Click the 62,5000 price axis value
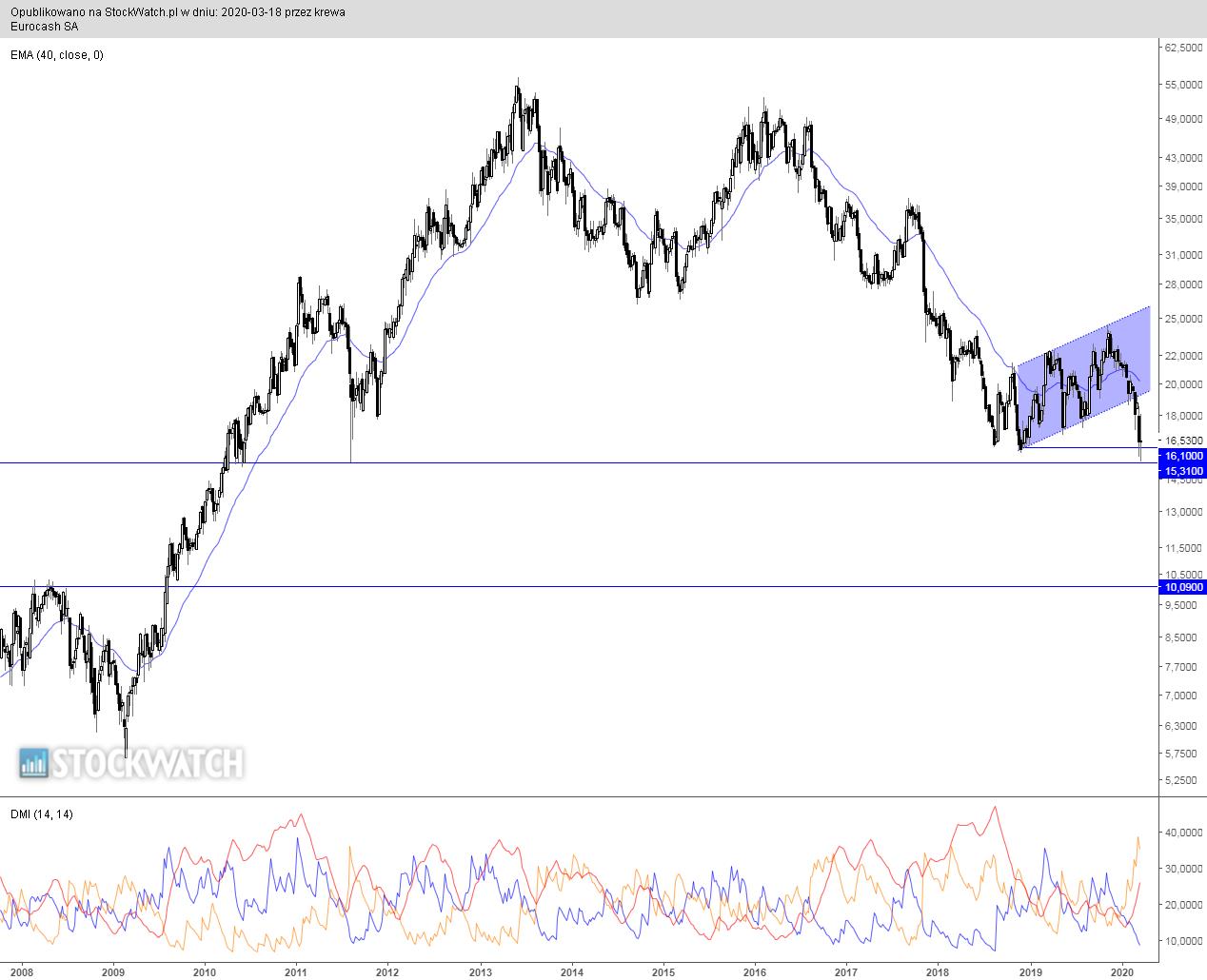Image resolution: width=1207 pixels, height=980 pixels. [x=1183, y=47]
